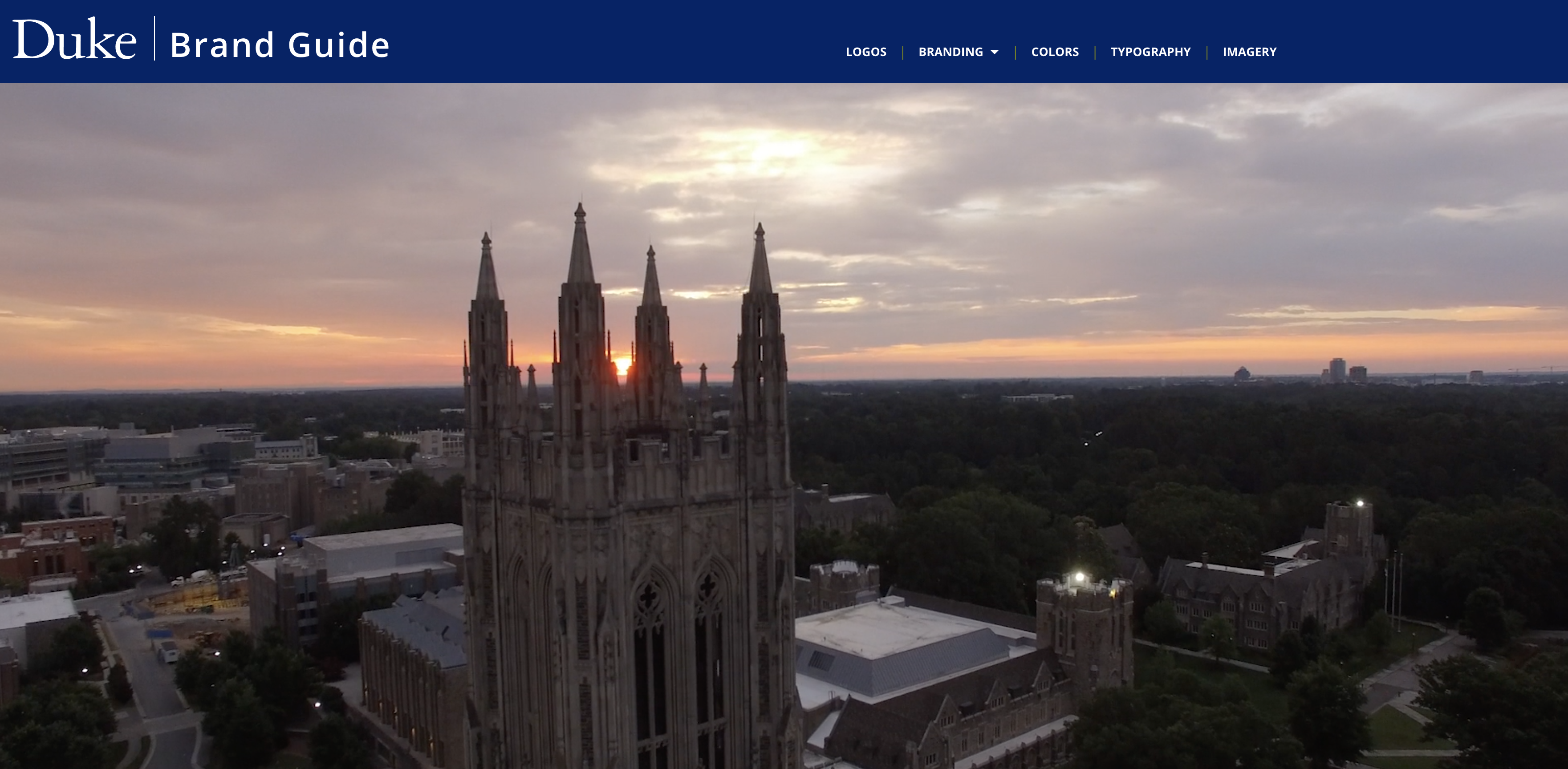Click the flagpoles near the right-hand quad
1568x769 pixels.
1394,587
